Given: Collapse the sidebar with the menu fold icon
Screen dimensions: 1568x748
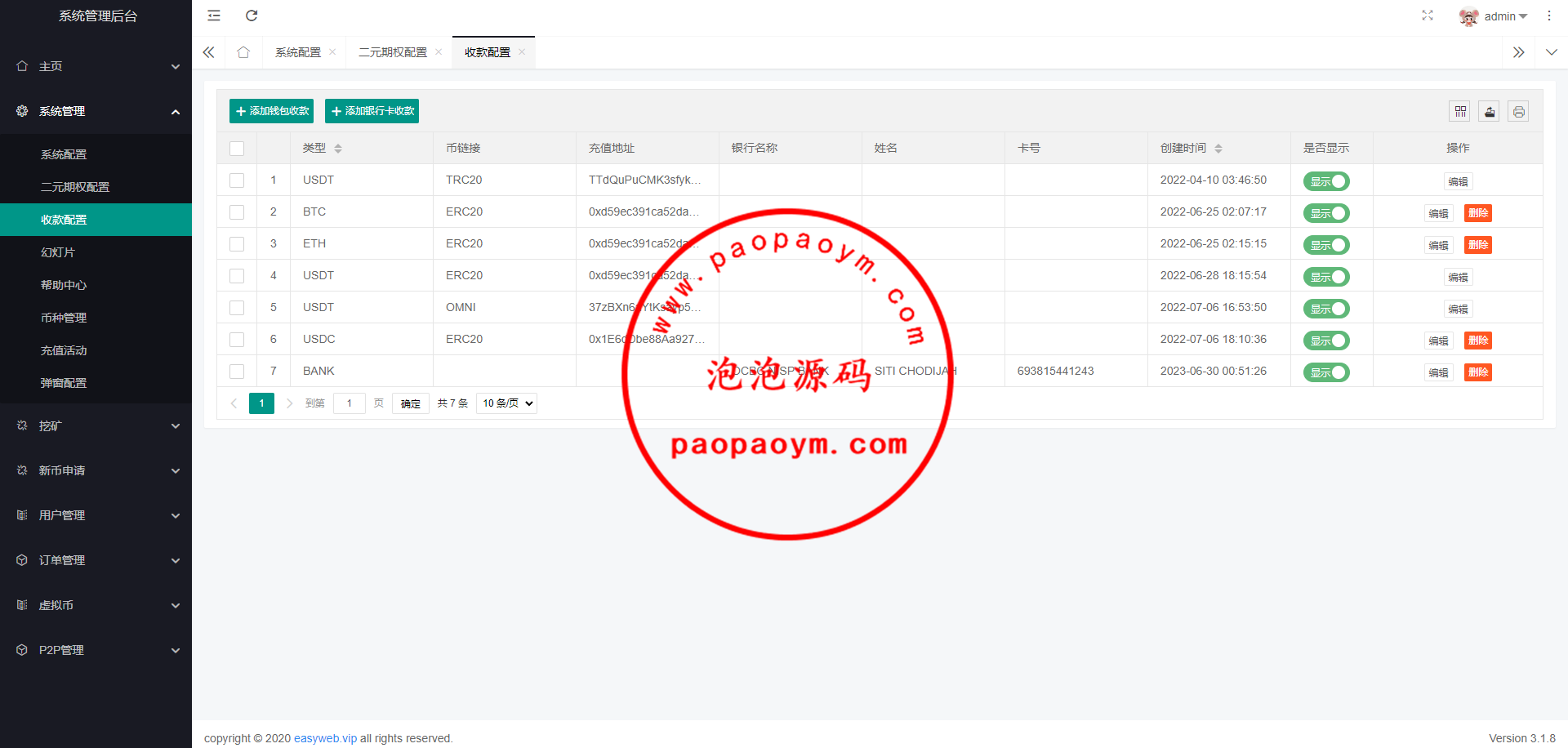Looking at the screenshot, I should tap(214, 16).
